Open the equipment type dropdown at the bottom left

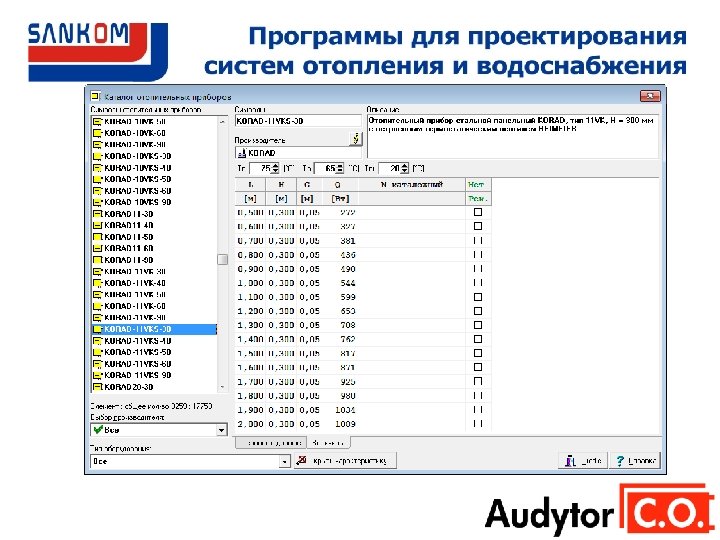coord(285,461)
